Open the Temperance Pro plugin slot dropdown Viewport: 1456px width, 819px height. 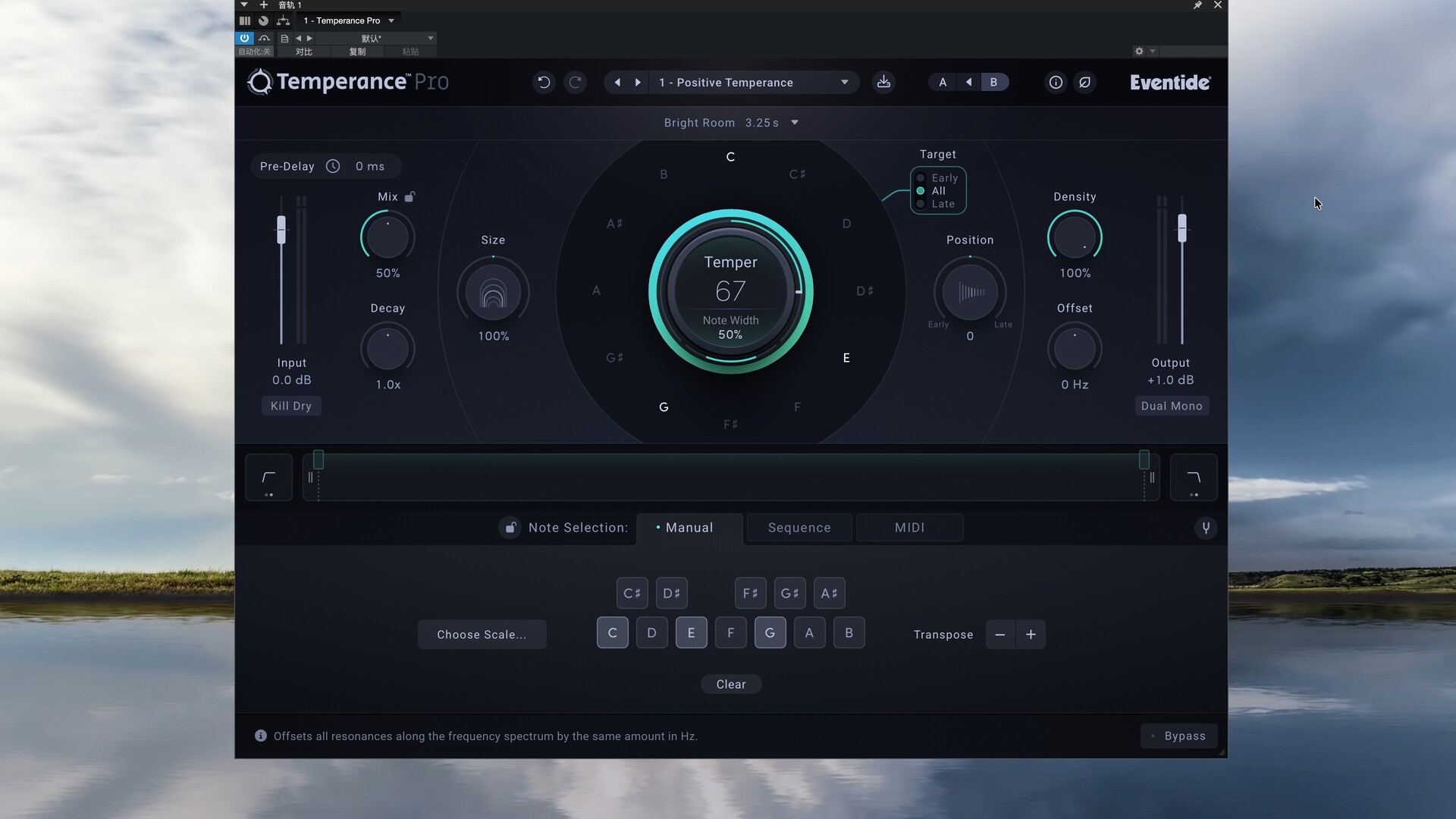coord(391,20)
